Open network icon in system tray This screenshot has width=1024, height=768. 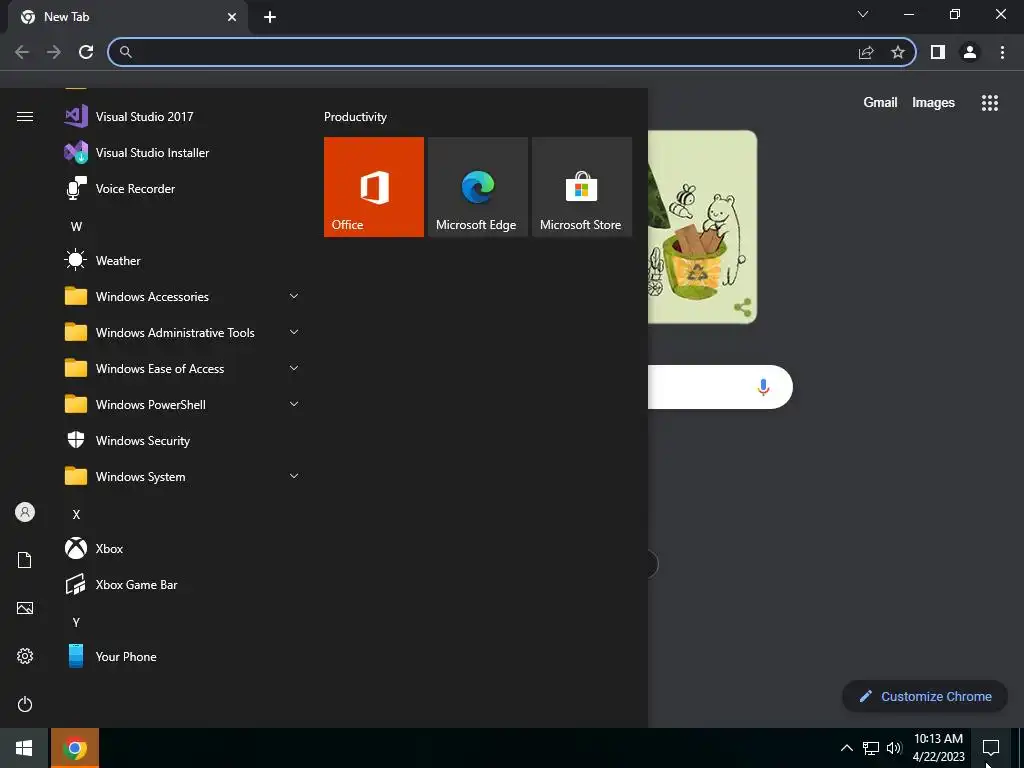coord(871,748)
